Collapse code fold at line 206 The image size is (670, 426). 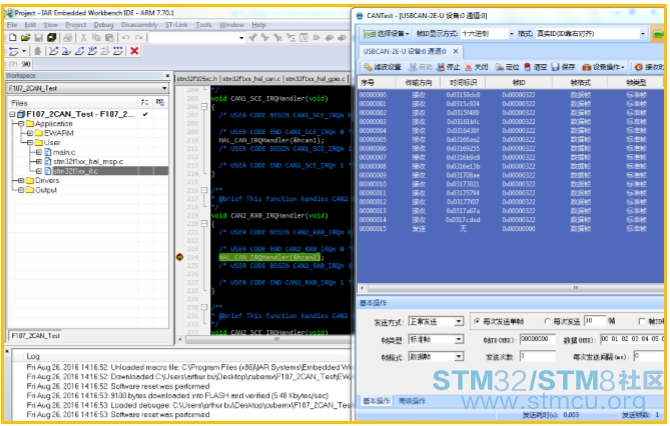(204, 106)
